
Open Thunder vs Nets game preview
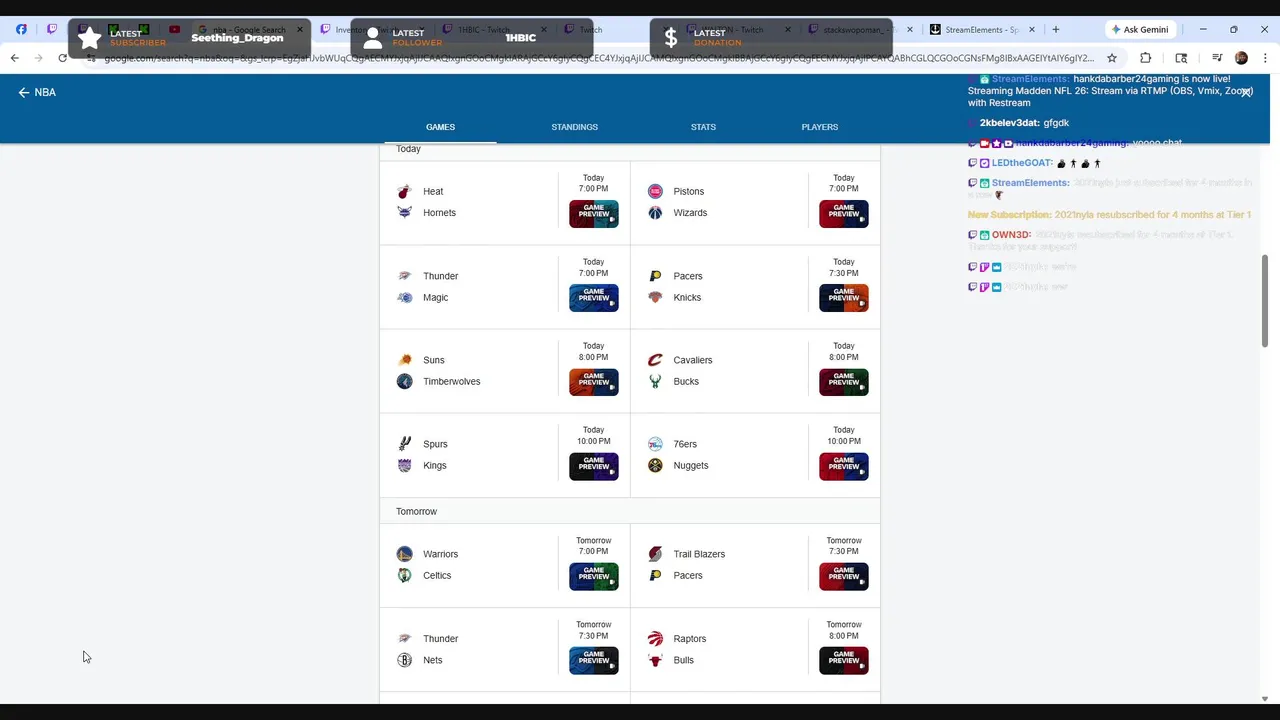(x=594, y=661)
